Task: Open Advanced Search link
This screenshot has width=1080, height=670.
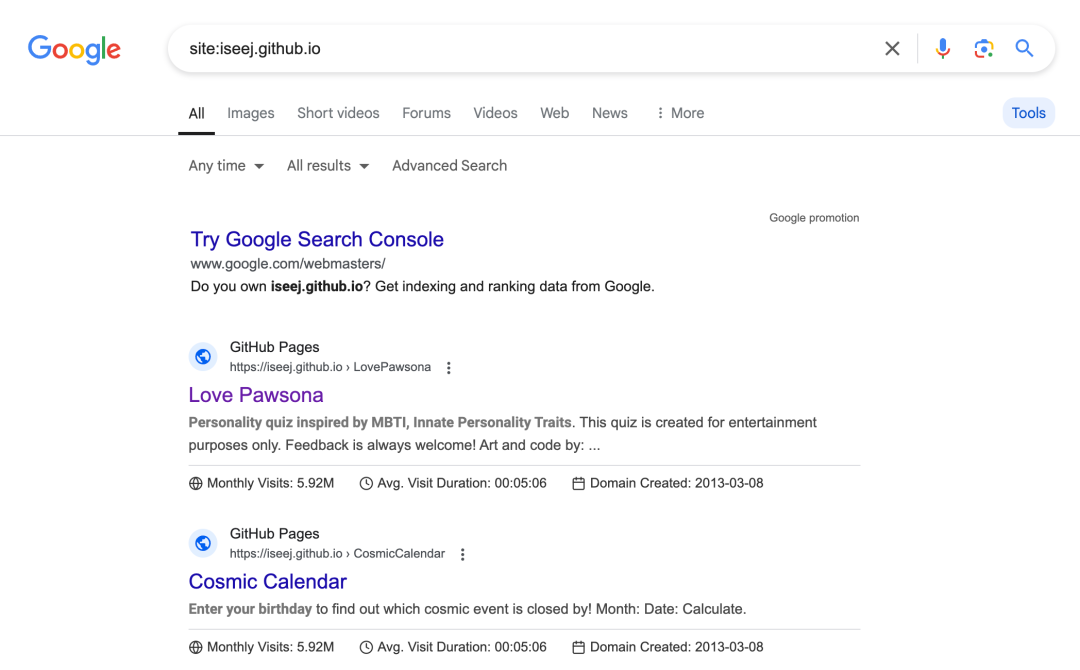Action: [x=449, y=166]
